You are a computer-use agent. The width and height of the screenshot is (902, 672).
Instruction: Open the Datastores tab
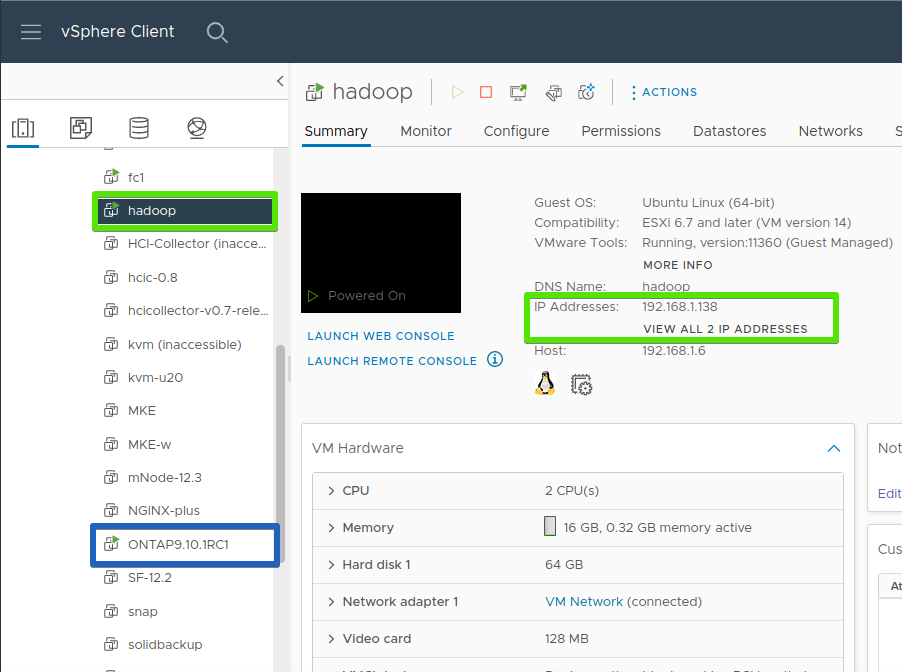coord(729,131)
